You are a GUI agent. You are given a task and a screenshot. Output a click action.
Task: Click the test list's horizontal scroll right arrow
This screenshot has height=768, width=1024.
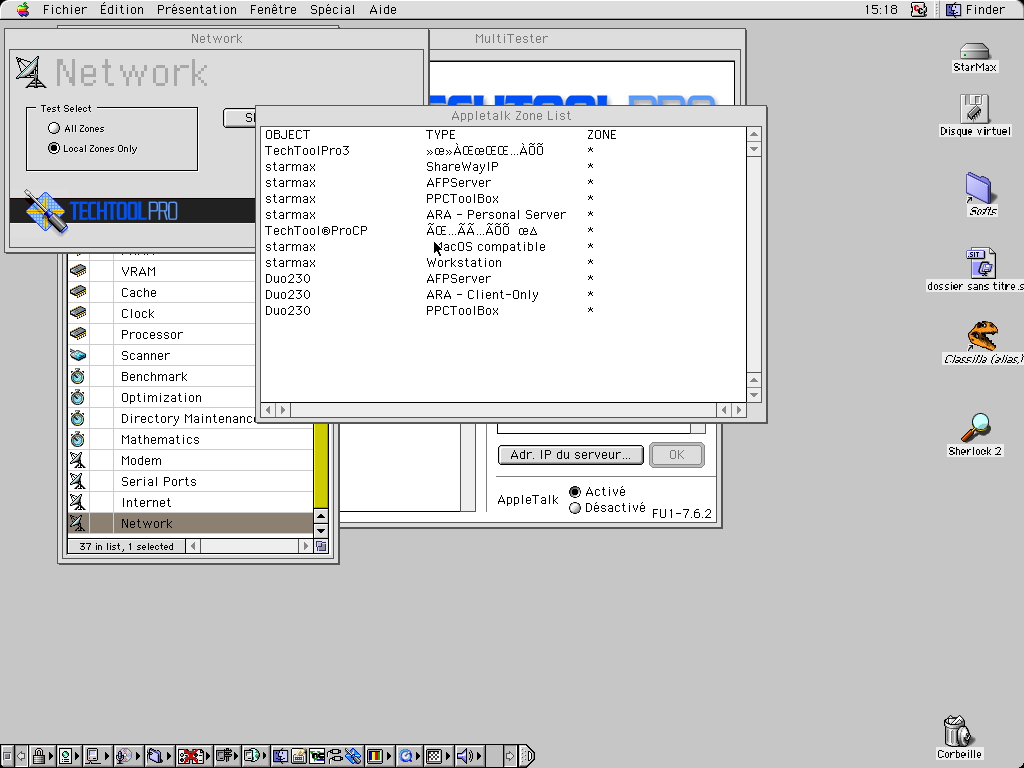[x=305, y=546]
